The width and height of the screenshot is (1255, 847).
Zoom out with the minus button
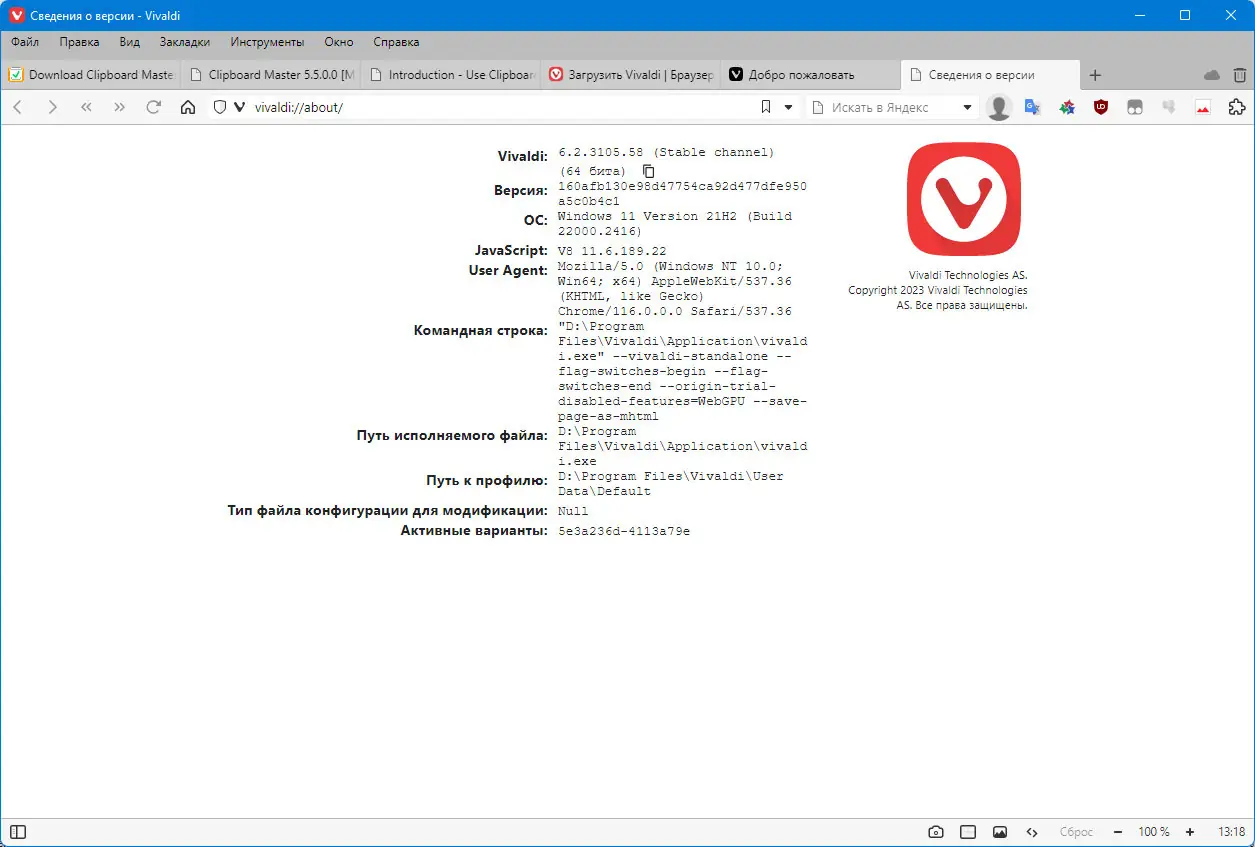tap(1117, 832)
